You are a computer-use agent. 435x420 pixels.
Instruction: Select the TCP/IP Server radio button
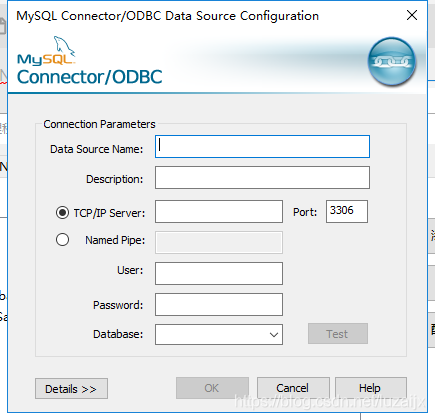pos(62,212)
